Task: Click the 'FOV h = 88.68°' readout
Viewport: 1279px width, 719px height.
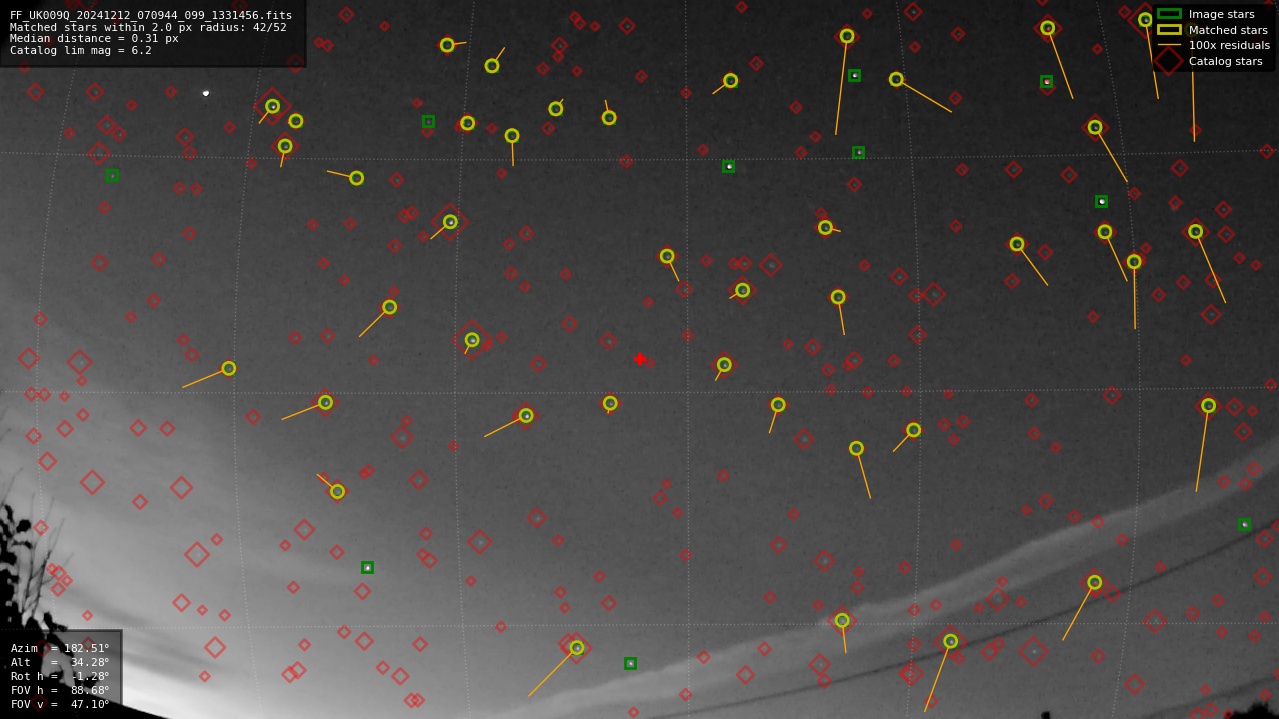Action: (x=60, y=690)
